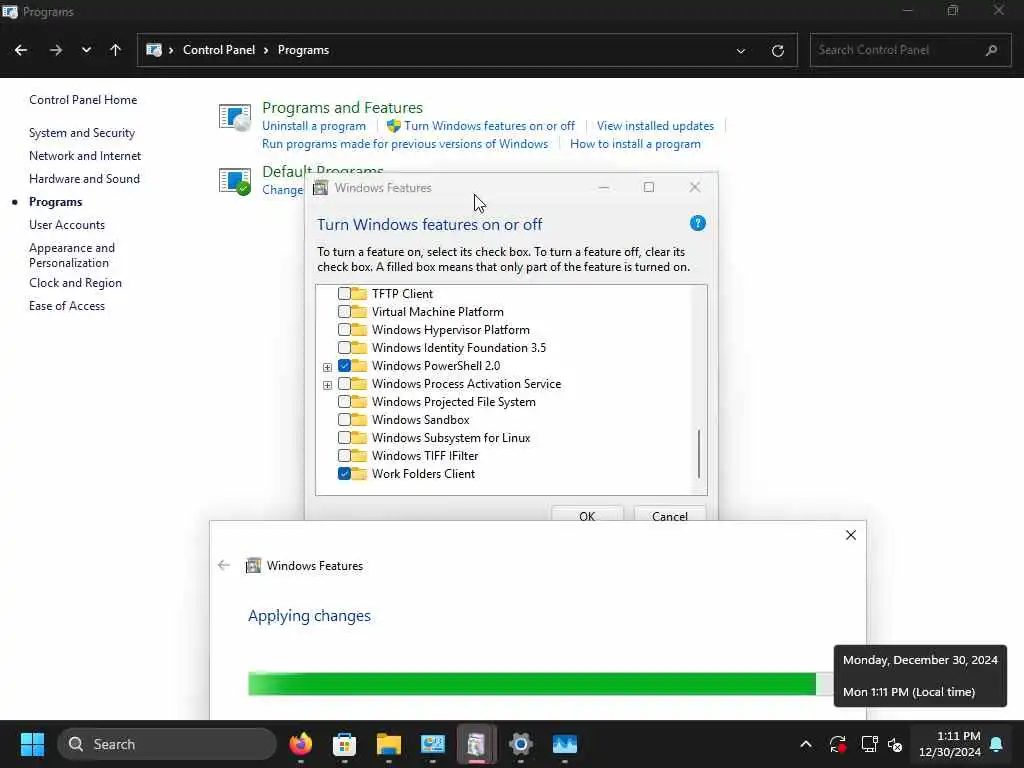The height and width of the screenshot is (768, 1024).
Task: Open the Windows Start menu
Action: (x=32, y=744)
